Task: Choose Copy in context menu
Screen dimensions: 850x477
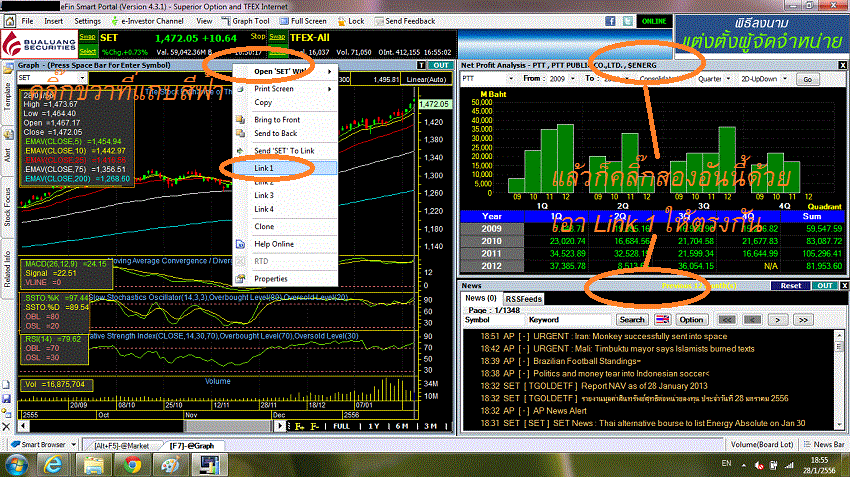Action: coord(285,102)
